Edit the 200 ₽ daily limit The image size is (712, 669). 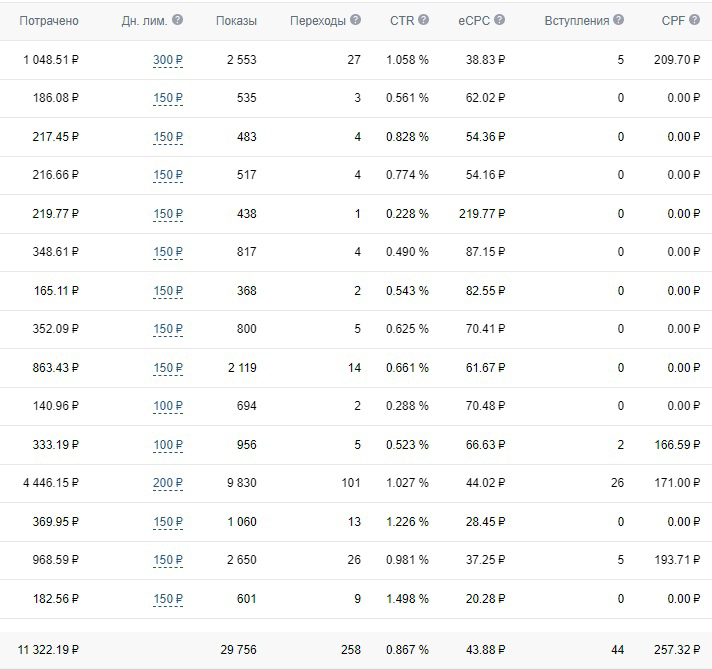pos(168,483)
